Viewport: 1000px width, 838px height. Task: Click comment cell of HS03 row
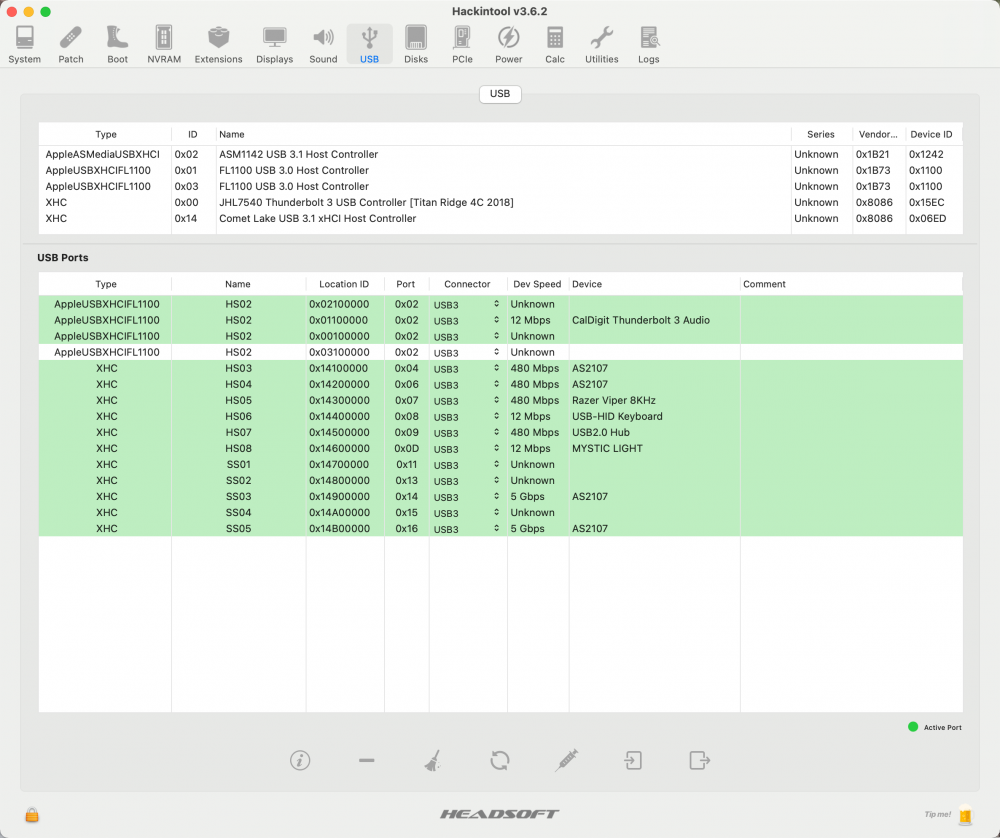[x=851, y=369]
